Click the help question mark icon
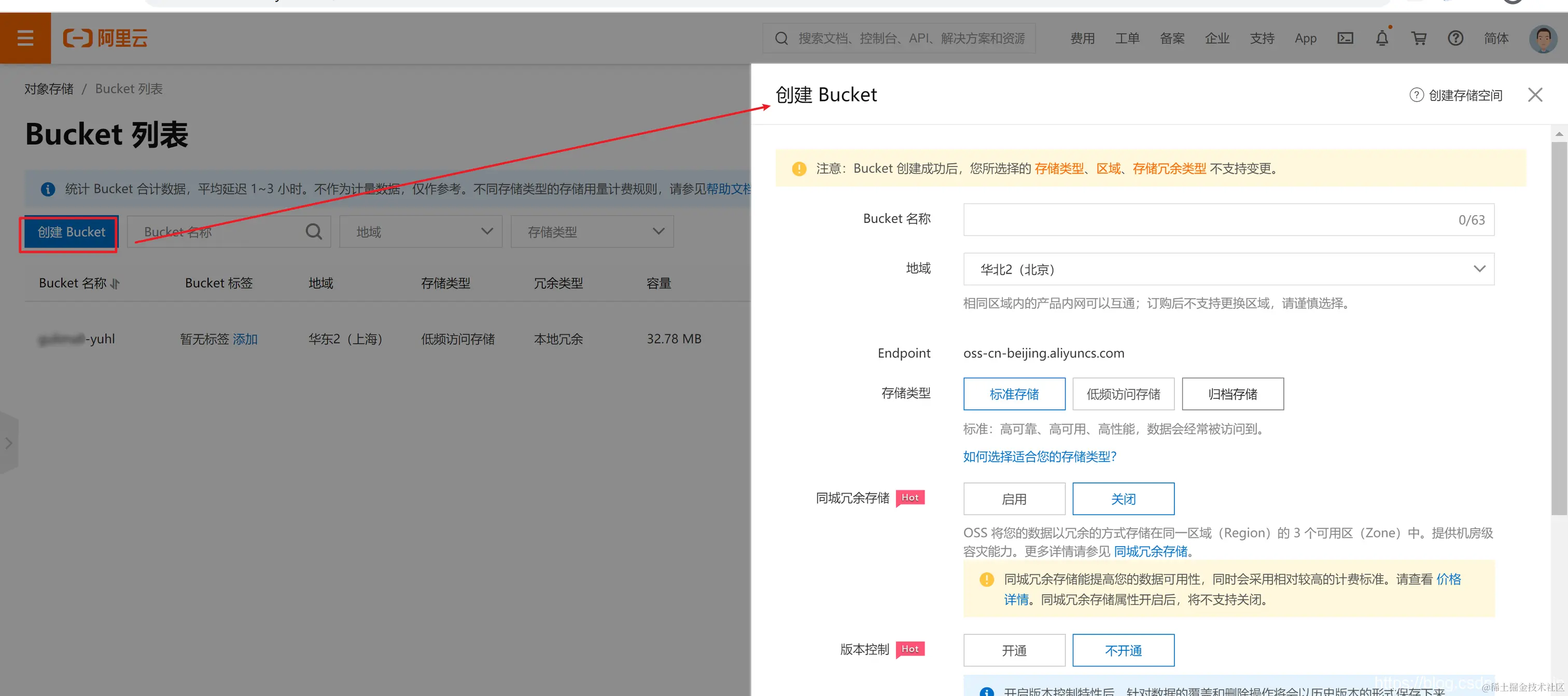The image size is (1568, 696). tap(1455, 38)
